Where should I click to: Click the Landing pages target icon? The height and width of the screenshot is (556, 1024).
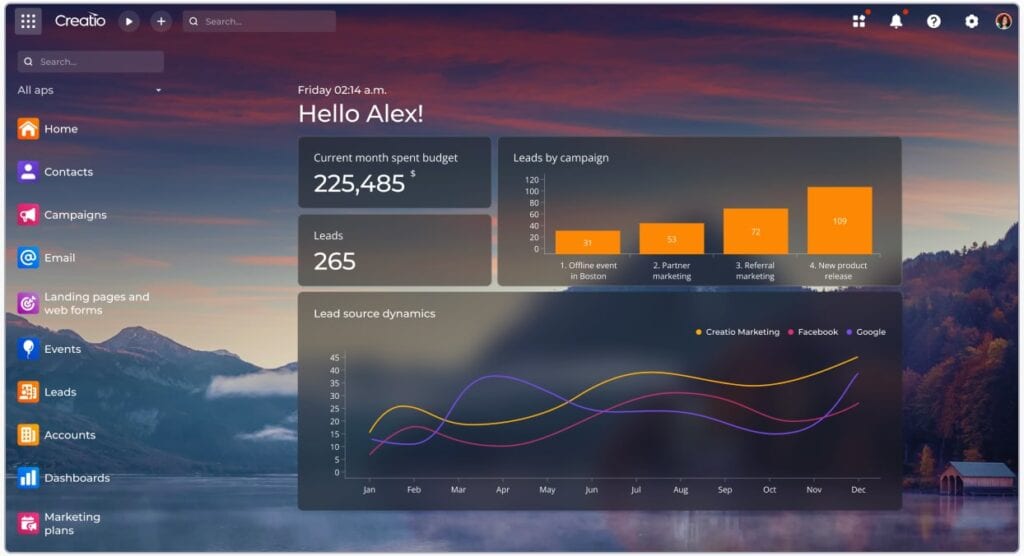(x=28, y=303)
